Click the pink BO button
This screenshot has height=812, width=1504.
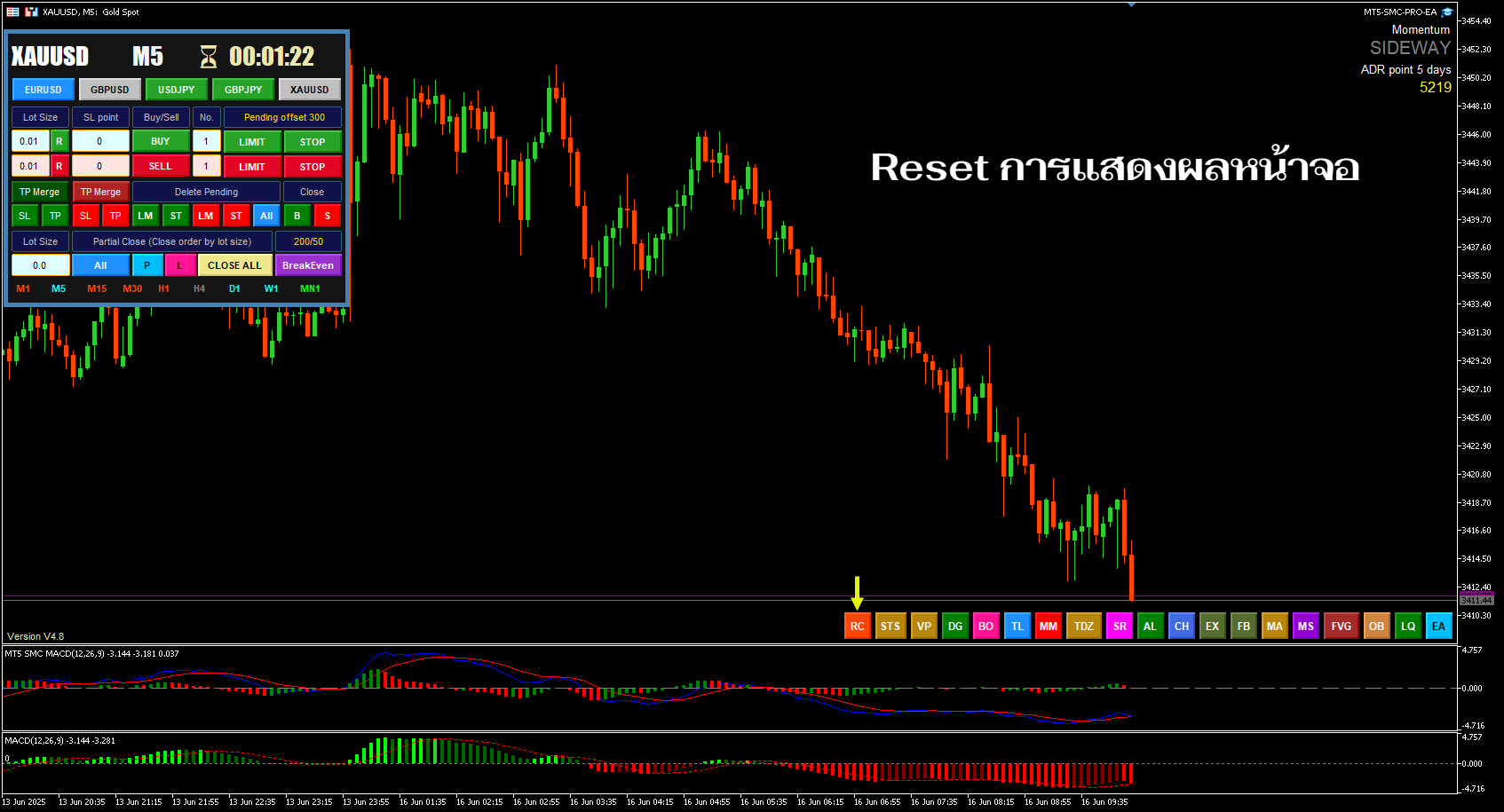pos(986,626)
